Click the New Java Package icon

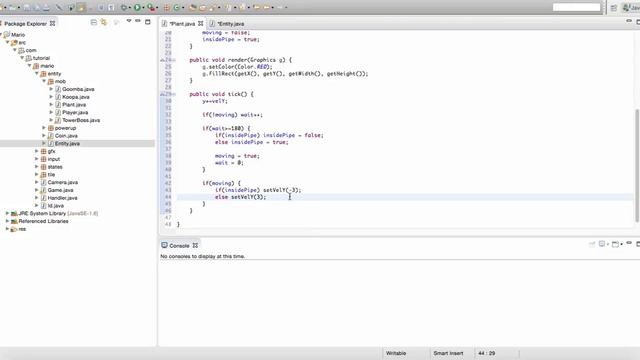click(167, 7)
